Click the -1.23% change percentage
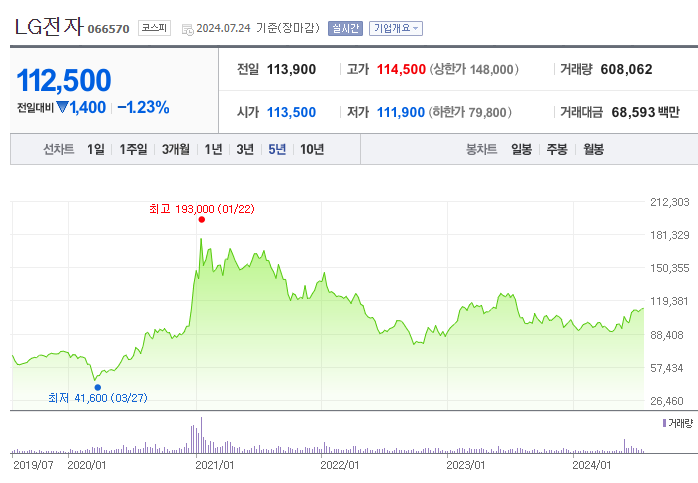Image resolution: width=698 pixels, height=483 pixels. 143,107
